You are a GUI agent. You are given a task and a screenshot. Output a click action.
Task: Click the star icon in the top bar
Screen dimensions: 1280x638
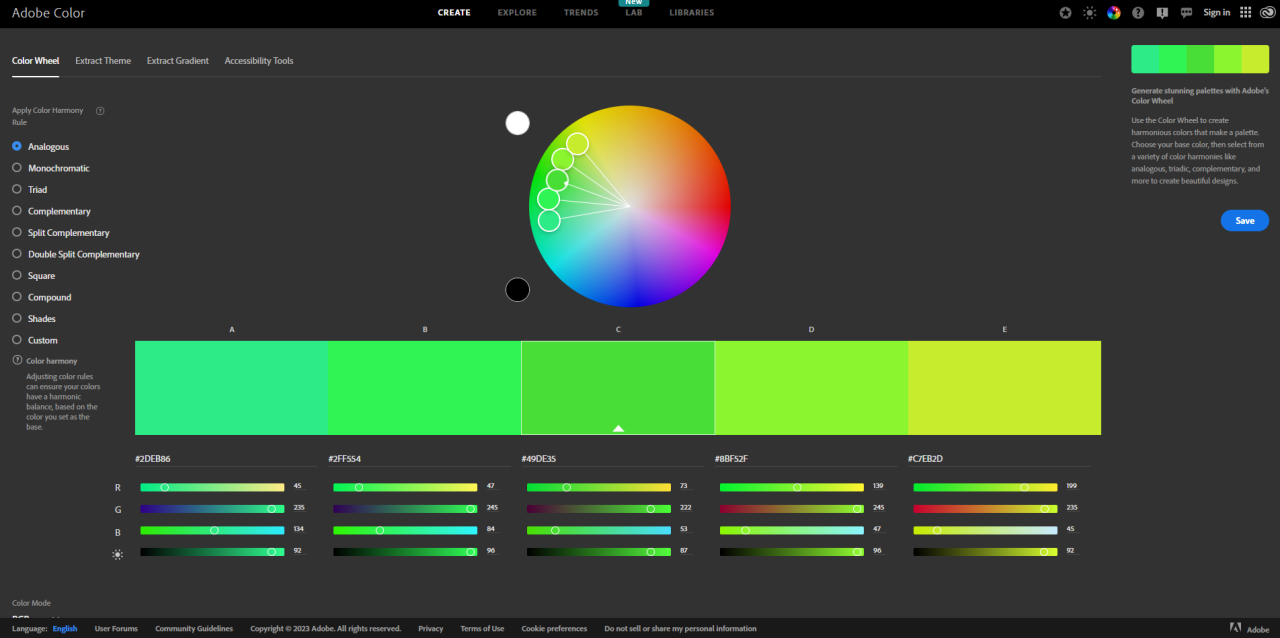pos(1065,12)
